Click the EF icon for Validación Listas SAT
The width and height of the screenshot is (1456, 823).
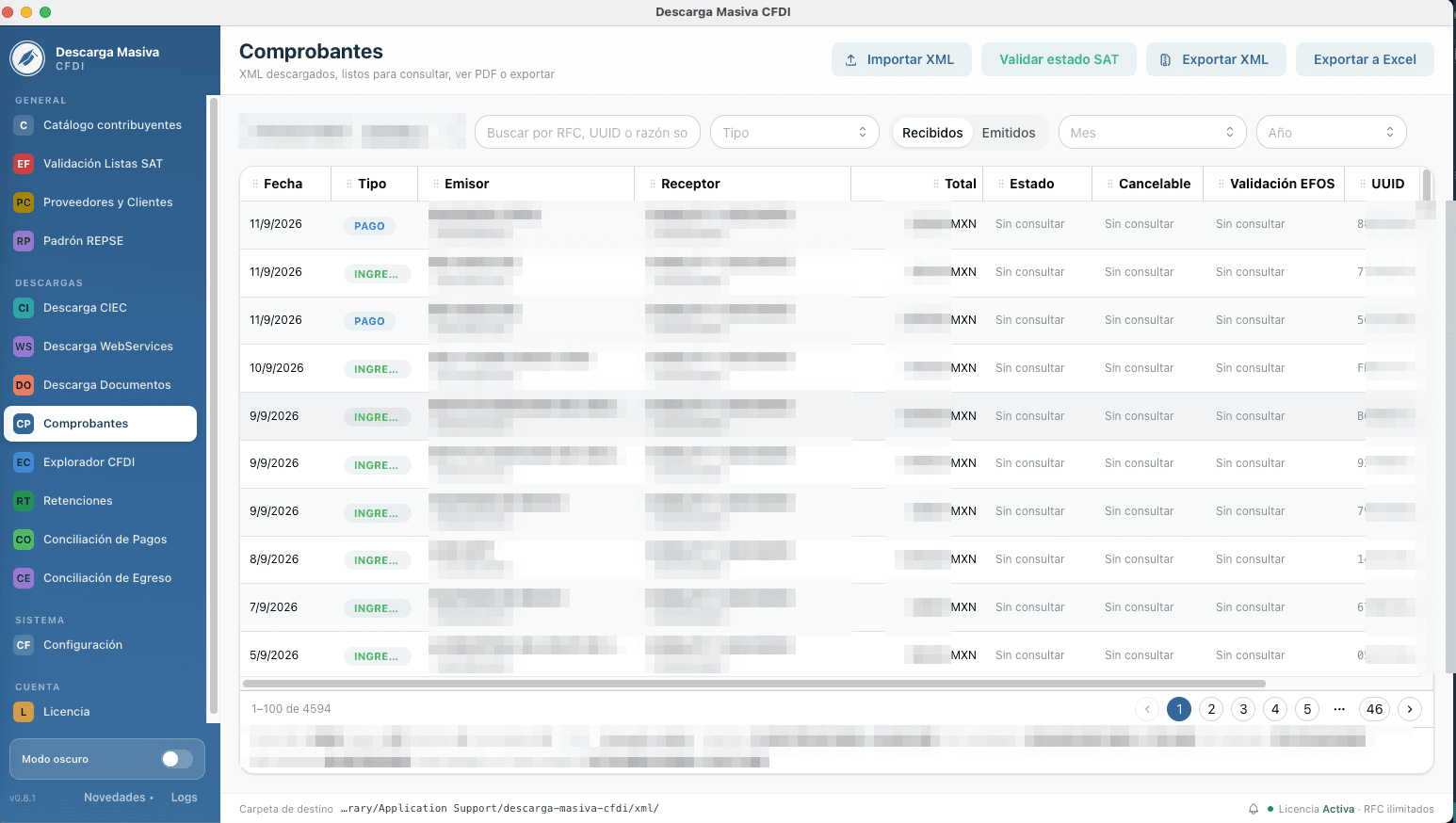[24, 164]
